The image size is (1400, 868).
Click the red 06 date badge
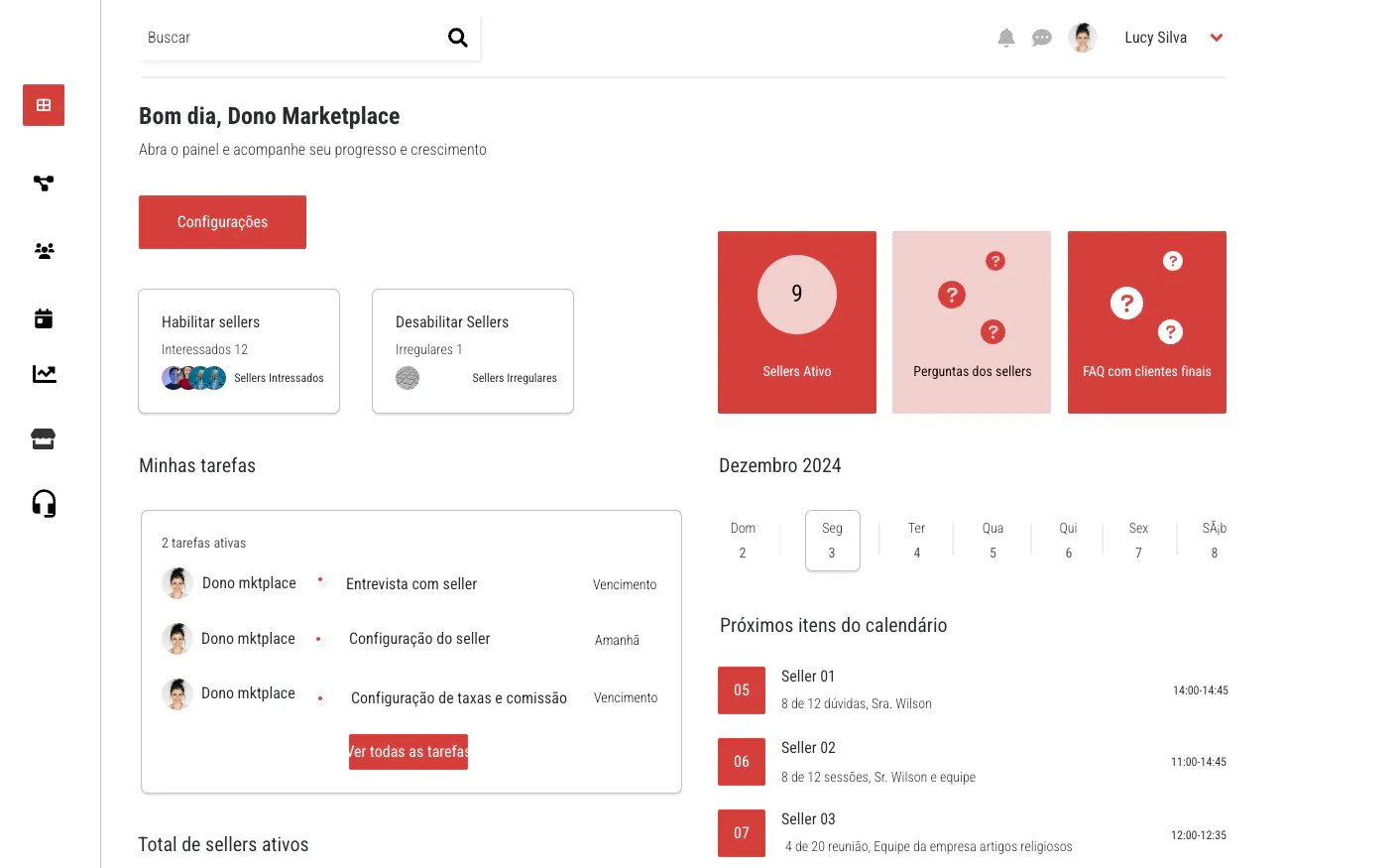click(742, 762)
